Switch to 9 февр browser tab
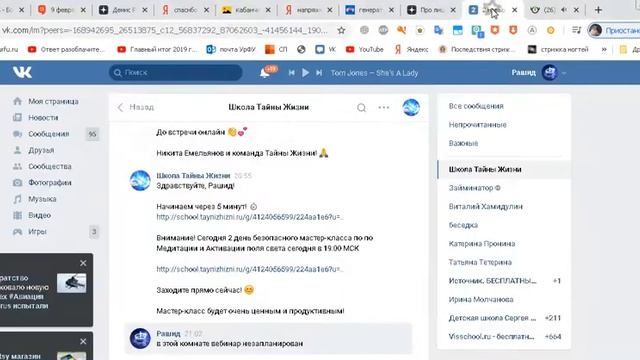The image size is (640, 360). click(x=61, y=10)
